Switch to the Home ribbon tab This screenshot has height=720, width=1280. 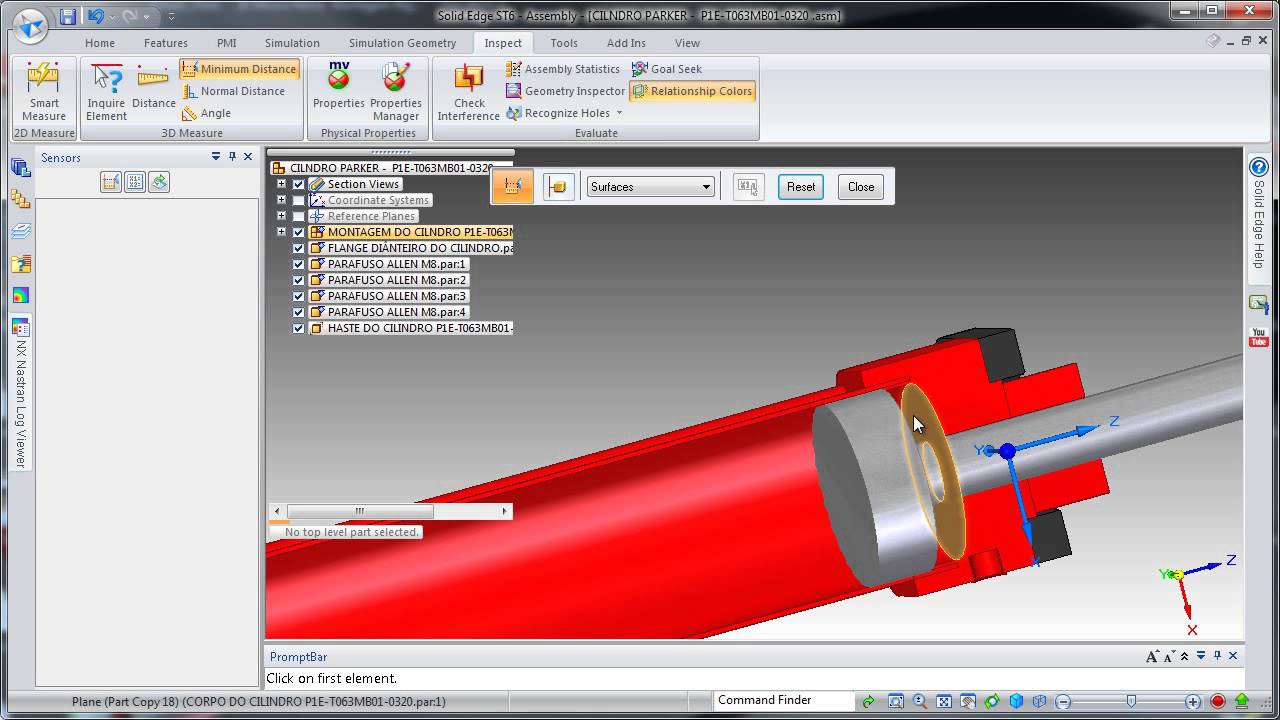click(100, 43)
